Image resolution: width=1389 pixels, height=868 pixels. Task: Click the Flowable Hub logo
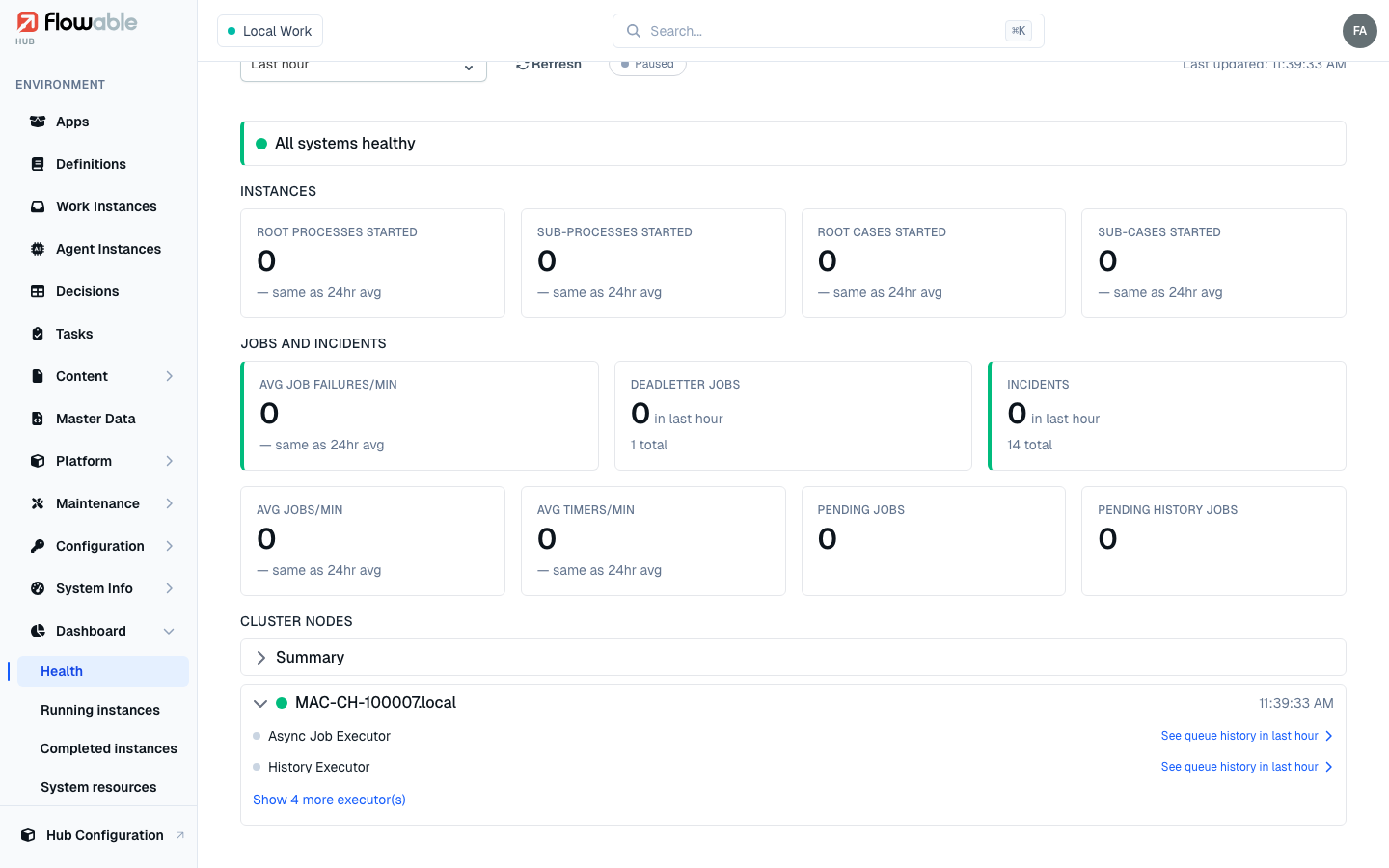point(77,27)
